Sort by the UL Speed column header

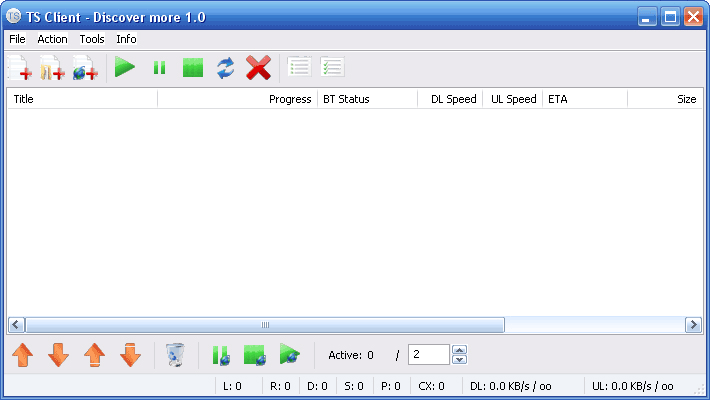[x=513, y=99]
